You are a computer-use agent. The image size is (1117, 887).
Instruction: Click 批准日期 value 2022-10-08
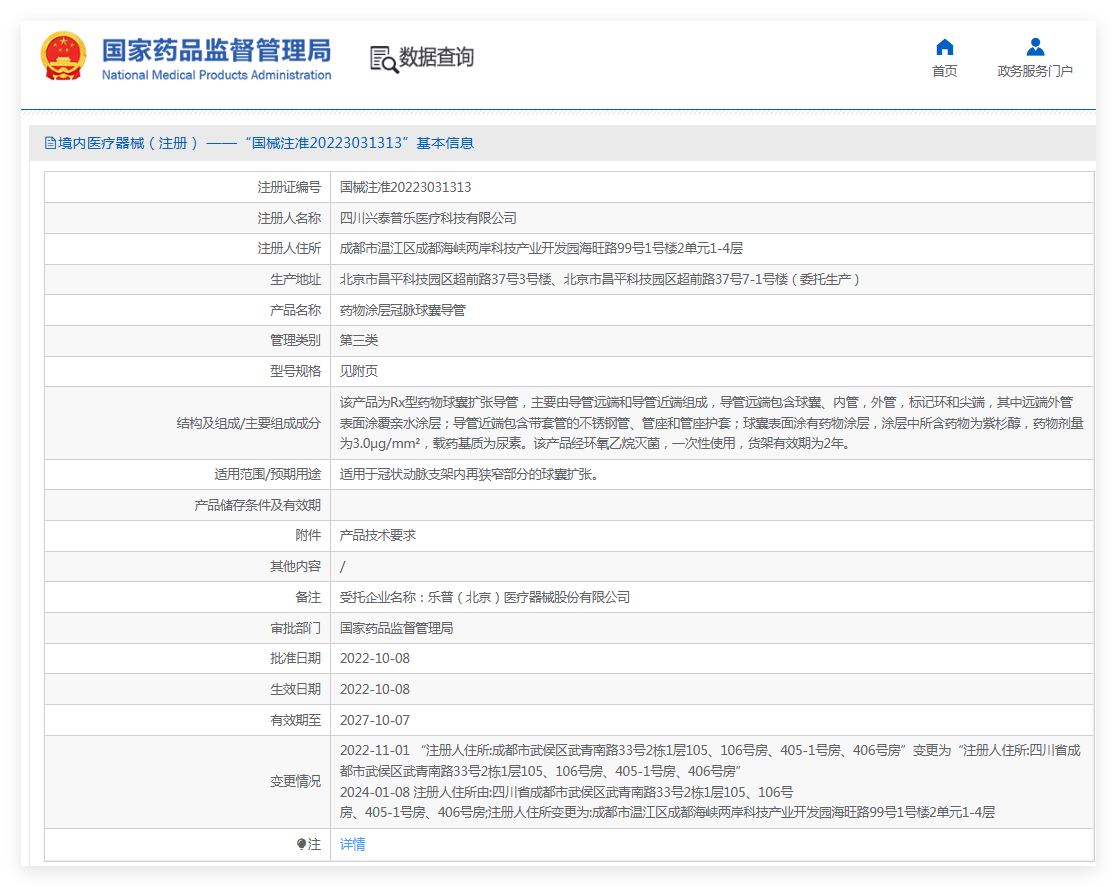click(x=375, y=658)
